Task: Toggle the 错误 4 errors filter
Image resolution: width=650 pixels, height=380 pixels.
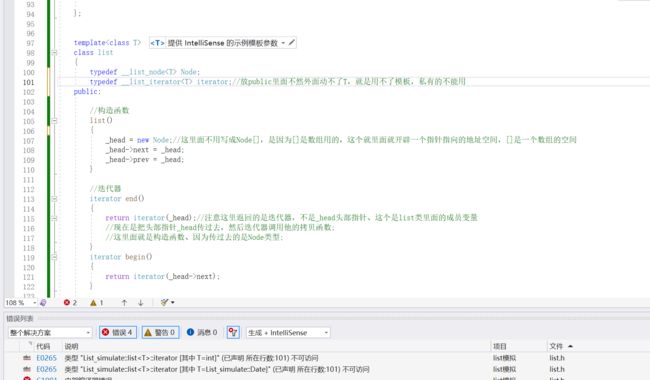Action: tap(118, 332)
